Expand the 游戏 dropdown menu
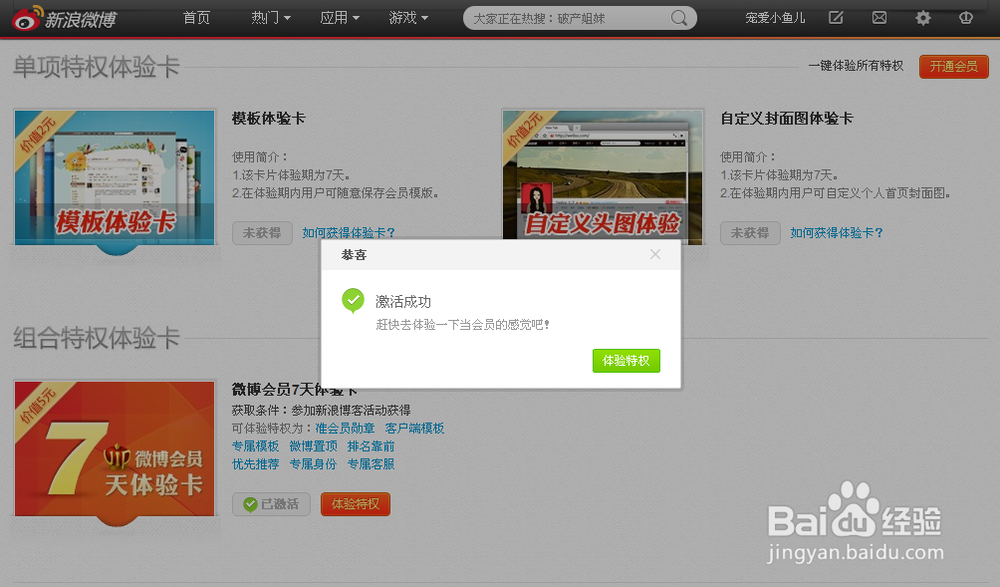 [408, 18]
